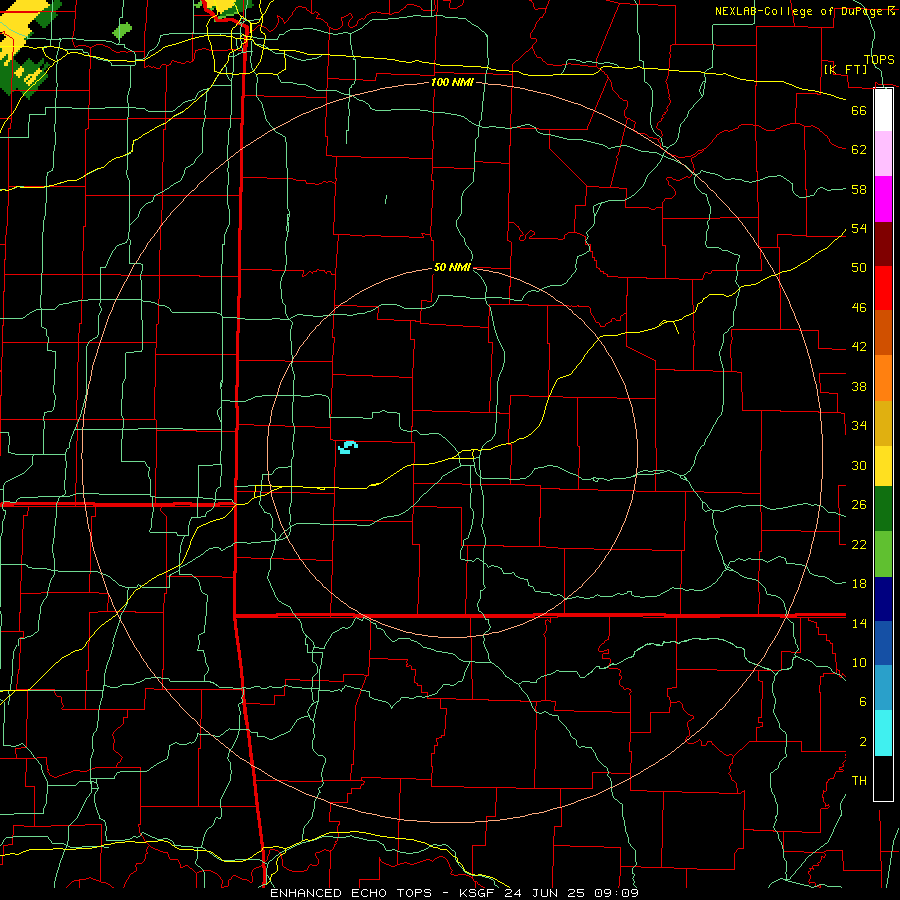The width and height of the screenshot is (900, 900).
Task: Click the 2 legend value
Action: 863,741
